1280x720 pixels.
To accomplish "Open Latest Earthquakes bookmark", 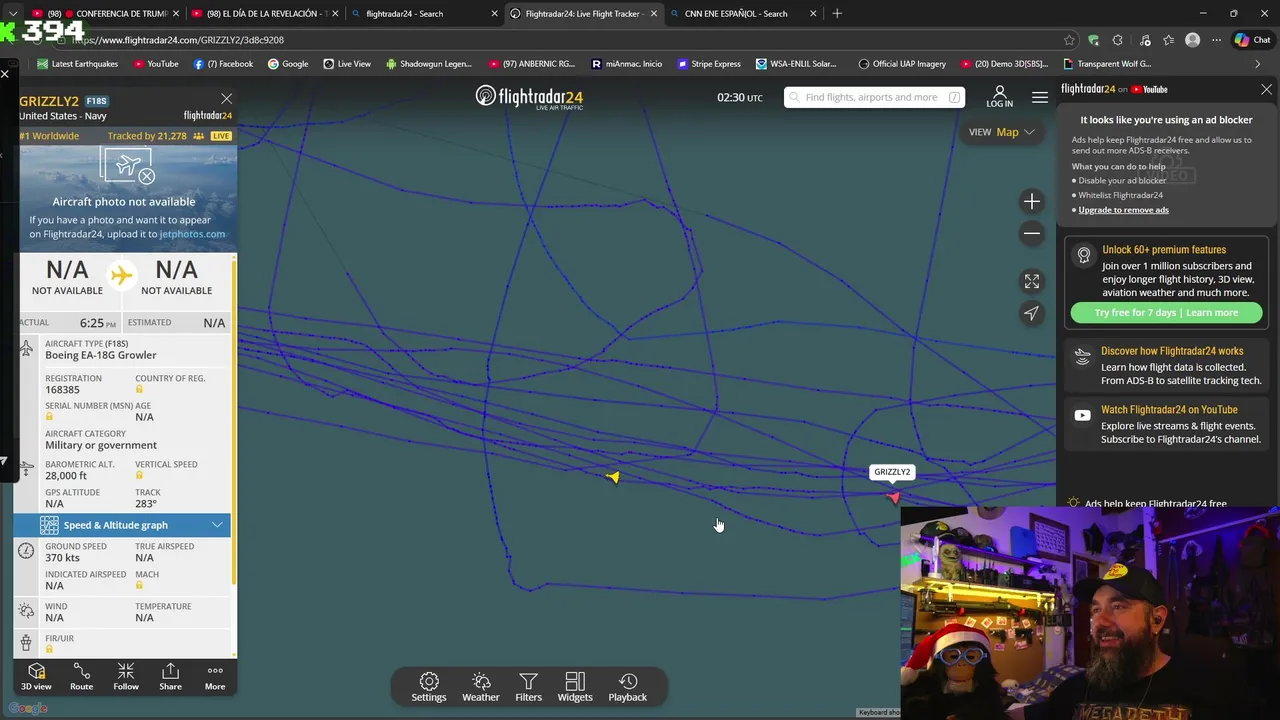I will coord(78,64).
